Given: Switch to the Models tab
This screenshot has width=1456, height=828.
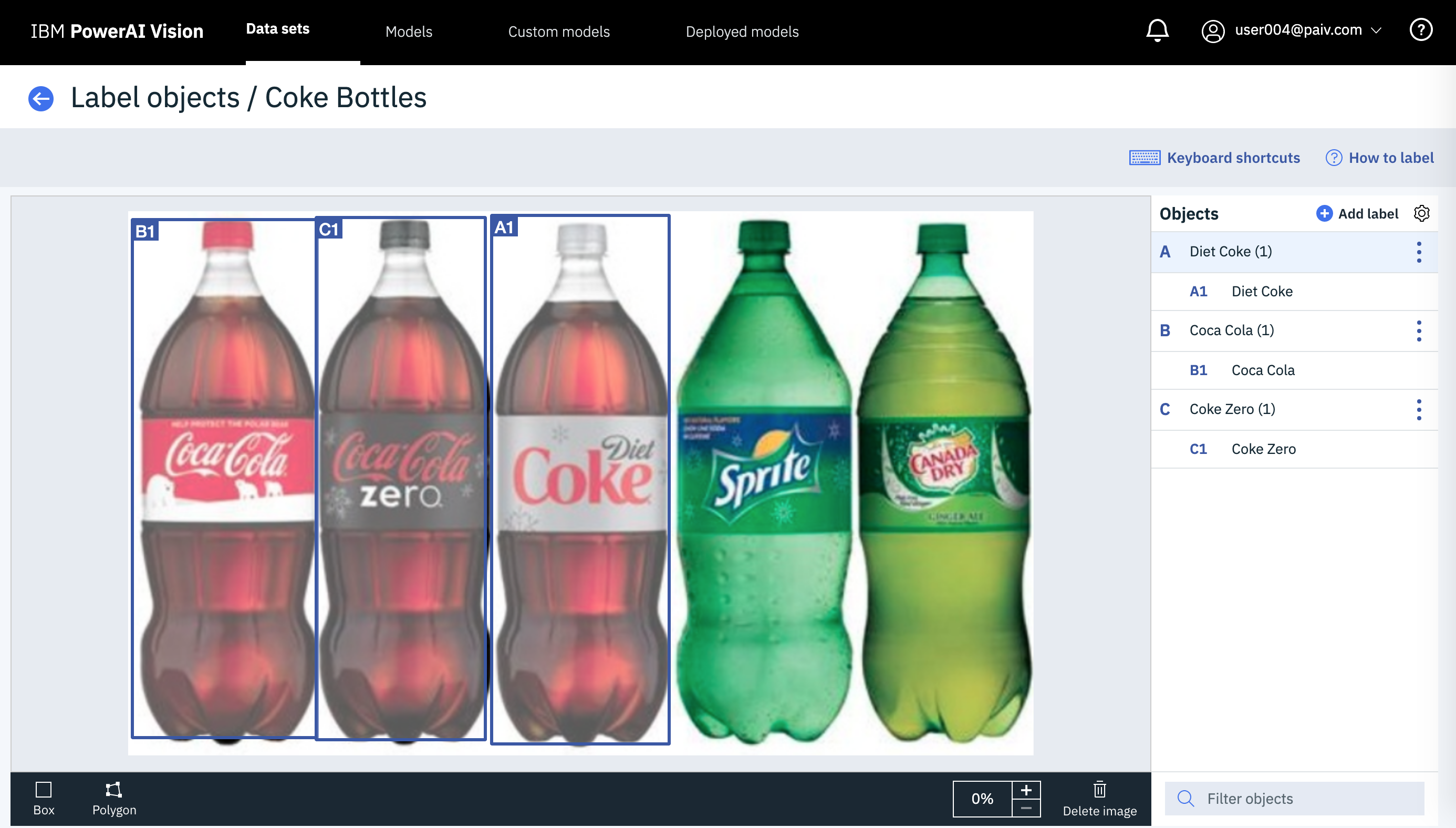Looking at the screenshot, I should pyautogui.click(x=408, y=32).
